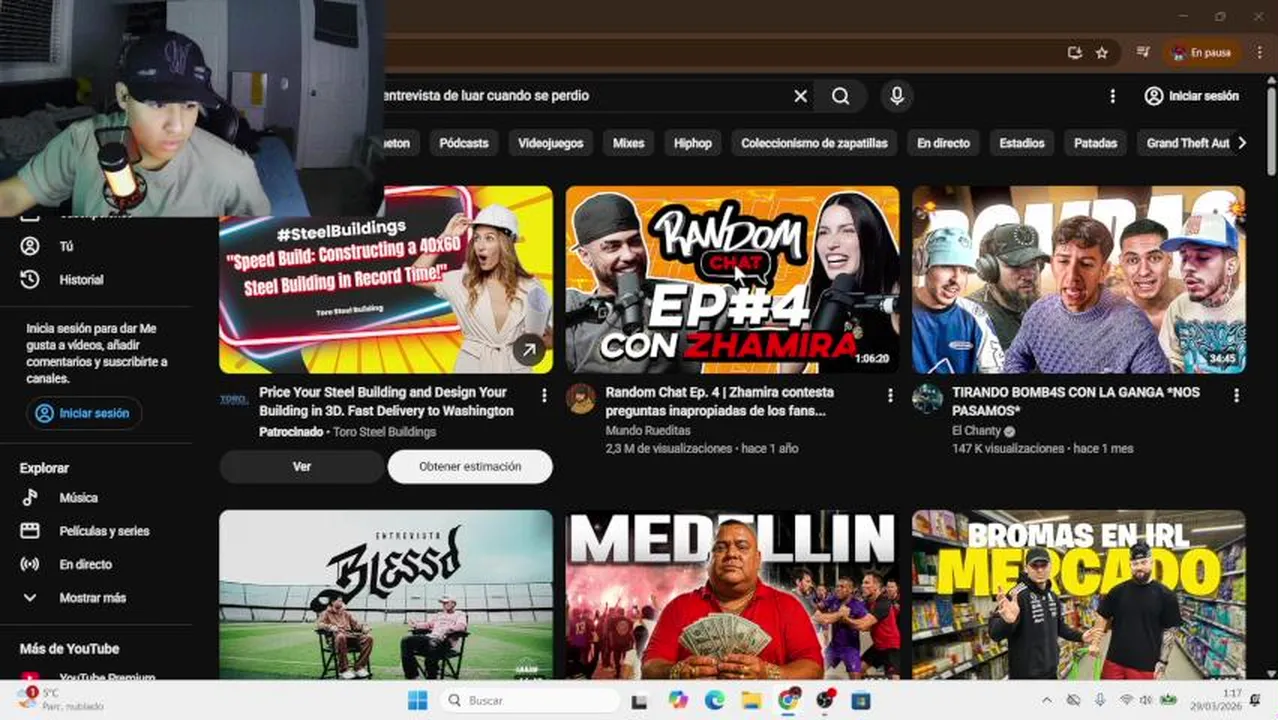Screen dimensions: 1278x720
Task: Open the MEDELLIN video thumbnail
Action: (732, 595)
